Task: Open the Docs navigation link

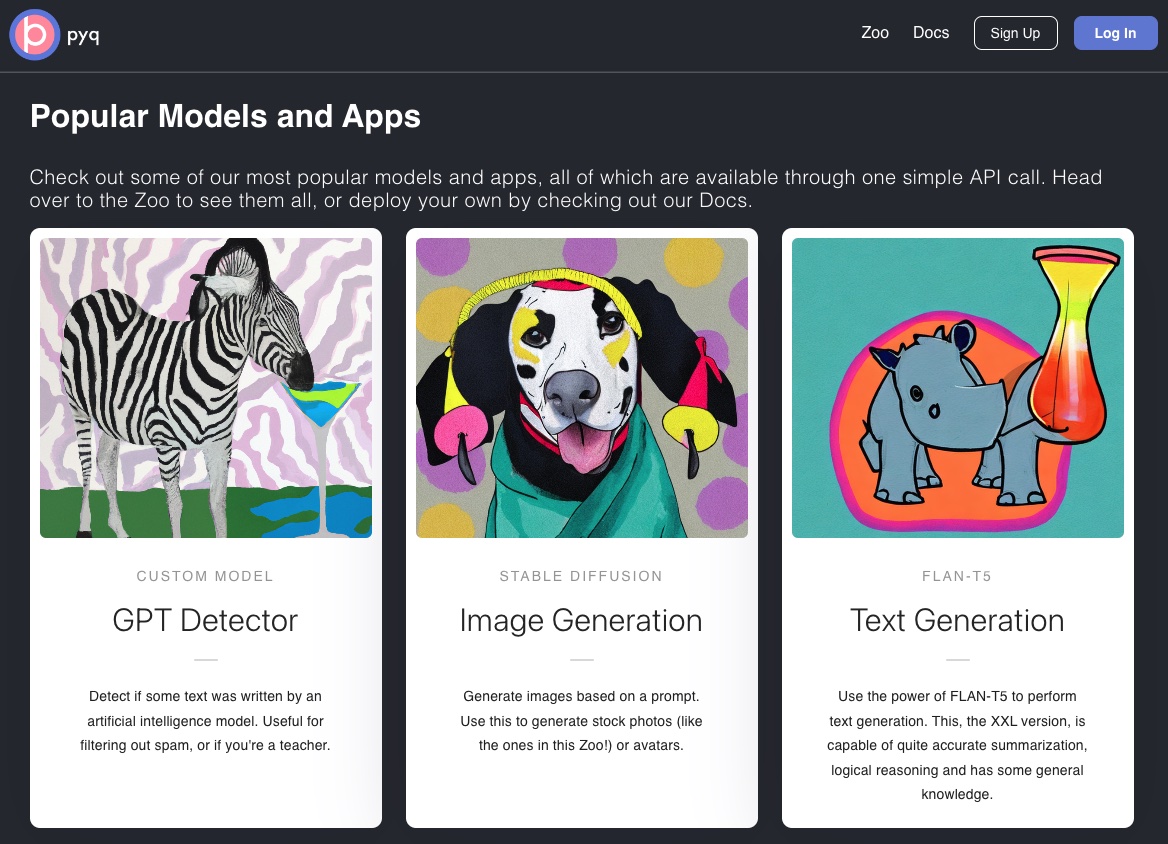Action: (x=930, y=33)
